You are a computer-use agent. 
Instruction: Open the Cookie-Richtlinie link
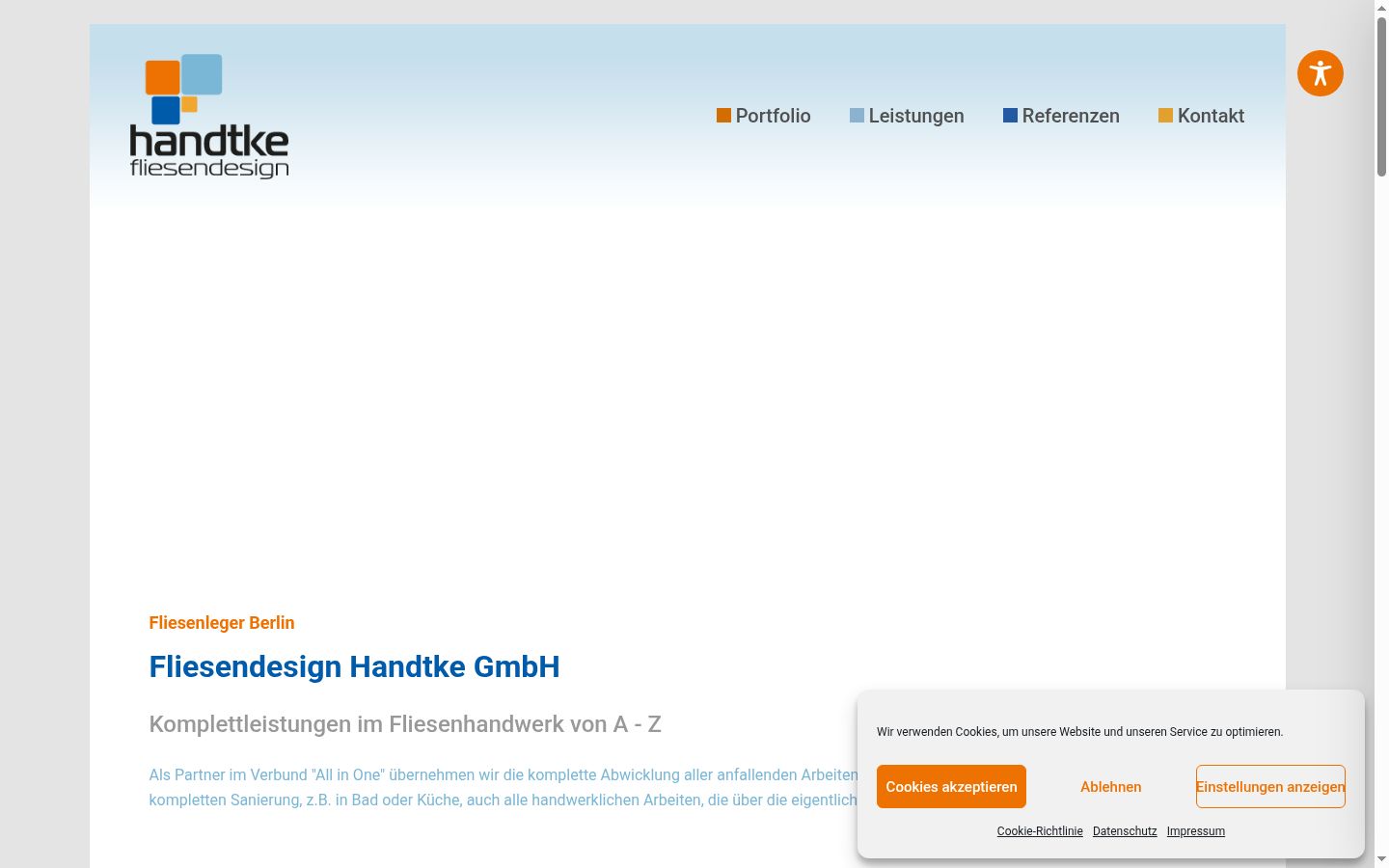pyautogui.click(x=1040, y=831)
